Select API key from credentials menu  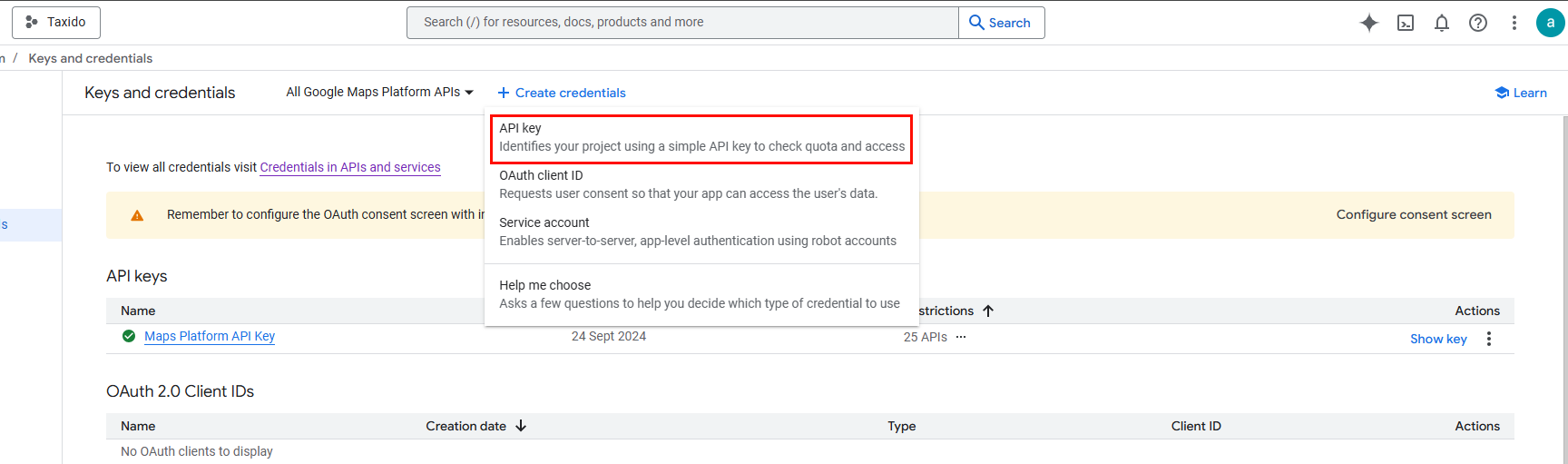701,138
